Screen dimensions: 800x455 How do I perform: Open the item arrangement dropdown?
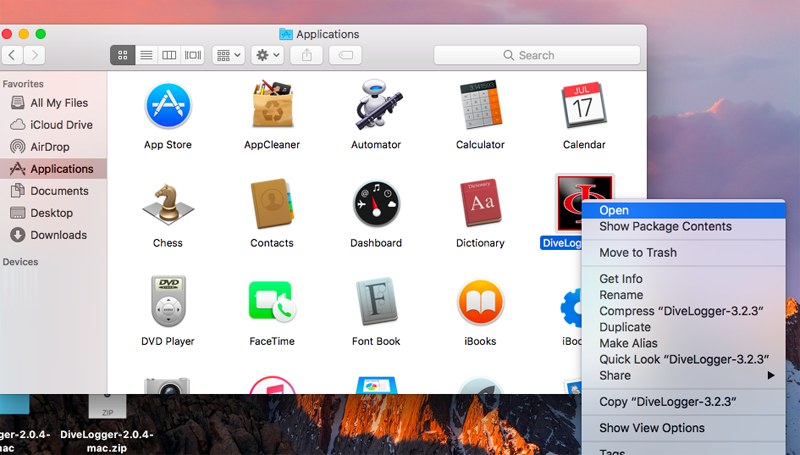[228, 55]
